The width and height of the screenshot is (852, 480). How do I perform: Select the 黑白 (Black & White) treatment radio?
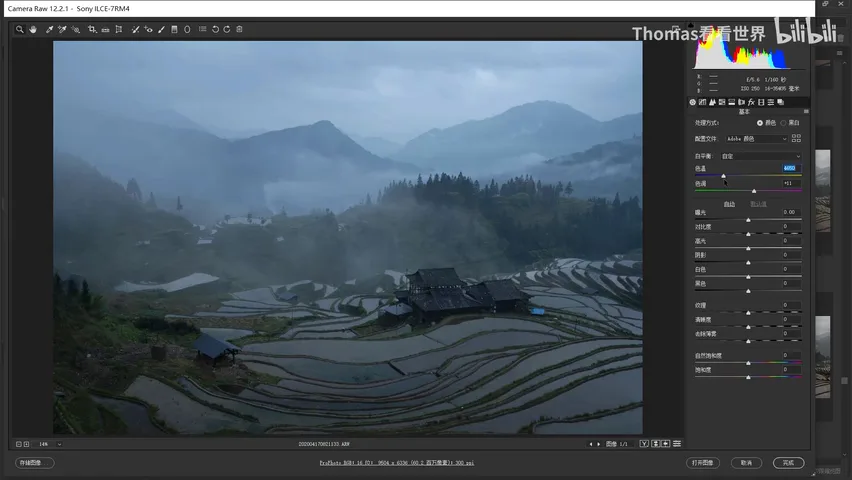tap(783, 123)
